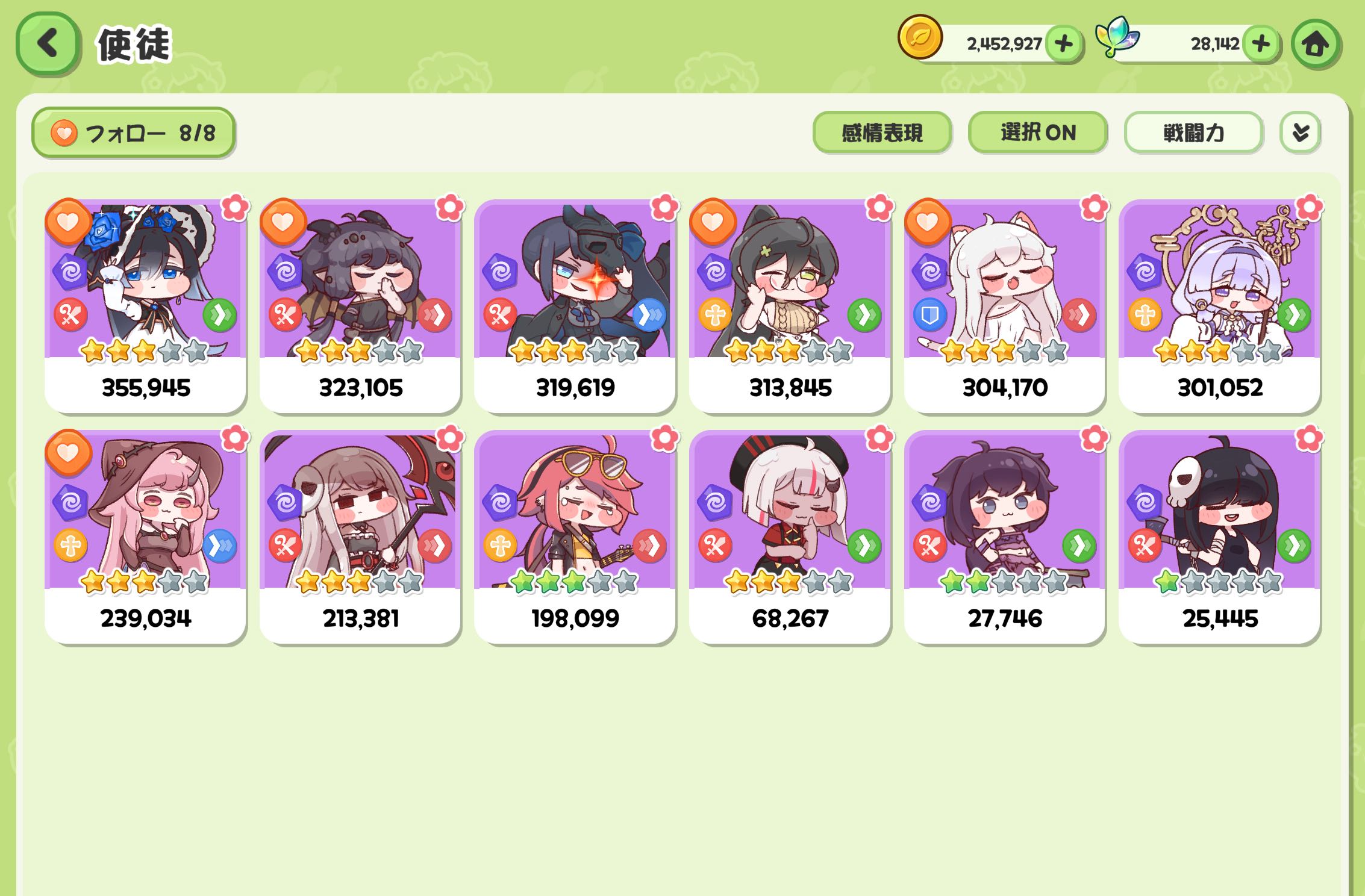
Task: Open the skull girl card 25,445
Action: [1219, 537]
